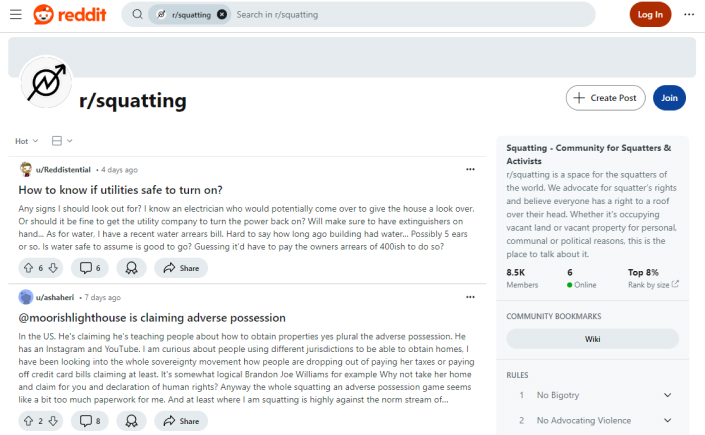Open the Rank by size external link
The height and width of the screenshot is (435, 705).
click(x=653, y=285)
